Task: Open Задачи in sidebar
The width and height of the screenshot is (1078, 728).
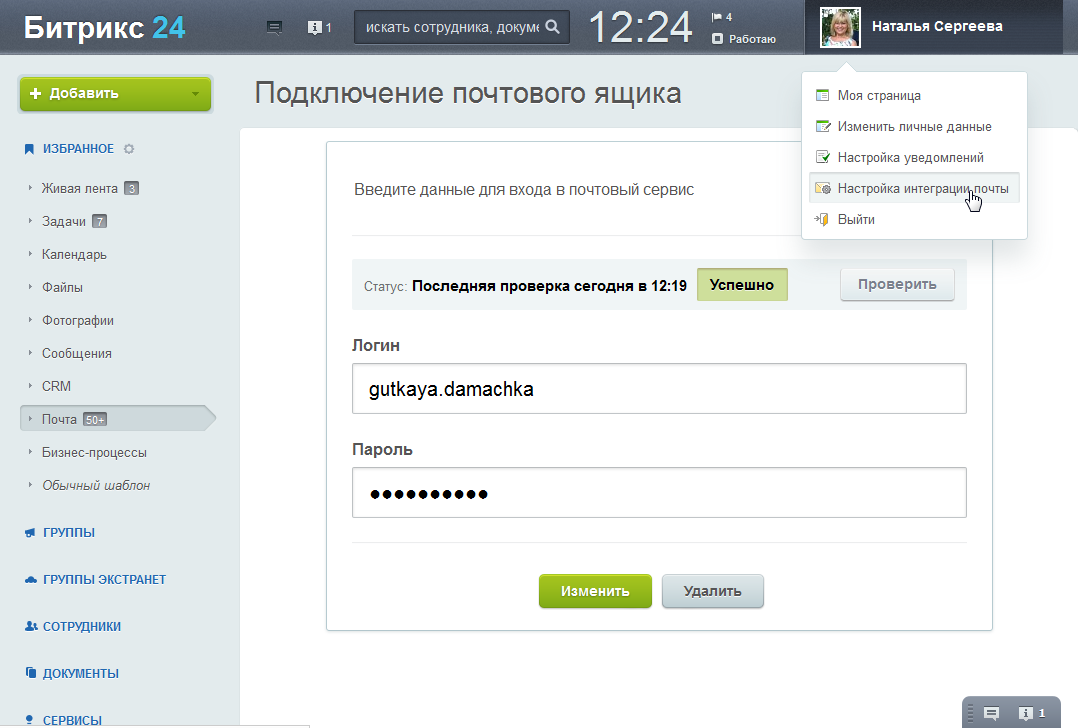Action: tap(64, 221)
